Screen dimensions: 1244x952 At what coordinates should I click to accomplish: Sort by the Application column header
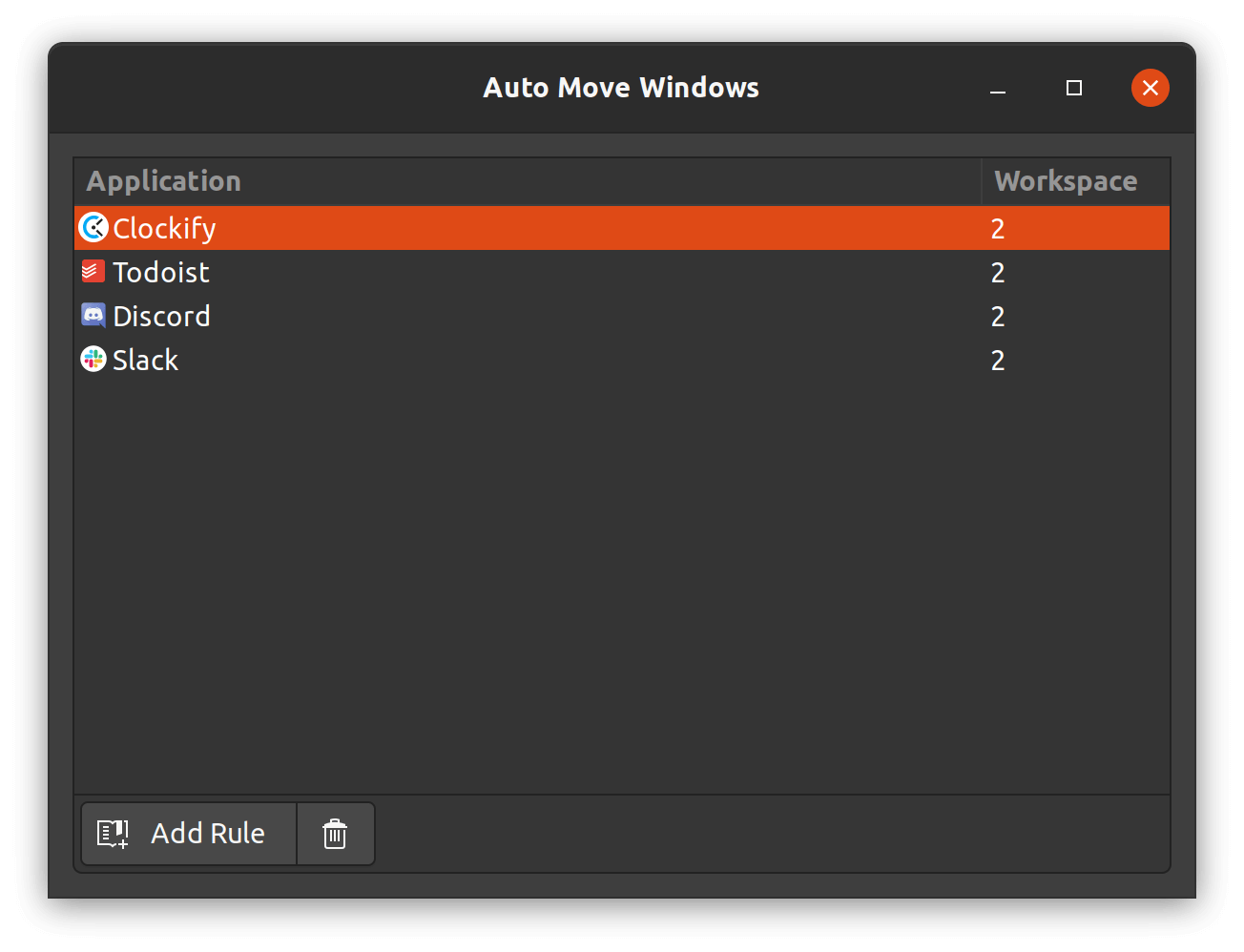(164, 181)
